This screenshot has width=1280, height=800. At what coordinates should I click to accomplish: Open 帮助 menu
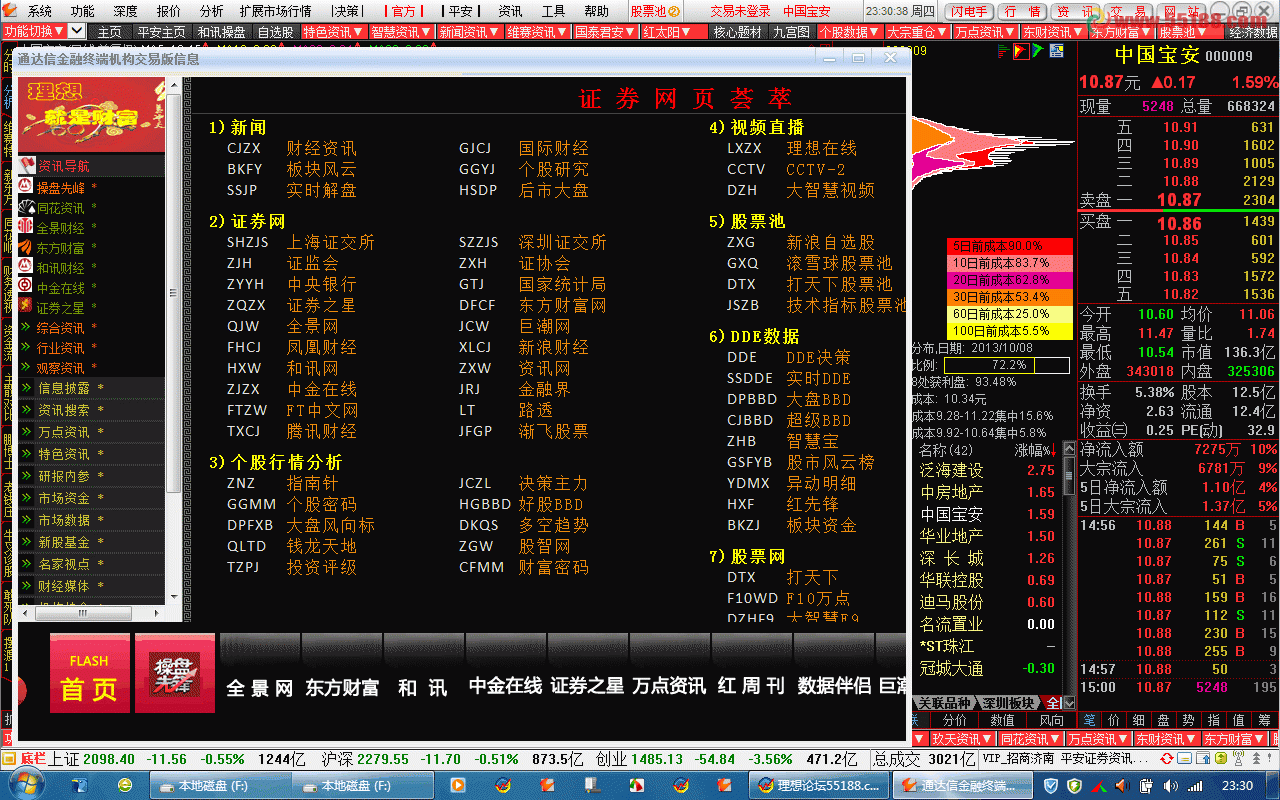(596, 11)
